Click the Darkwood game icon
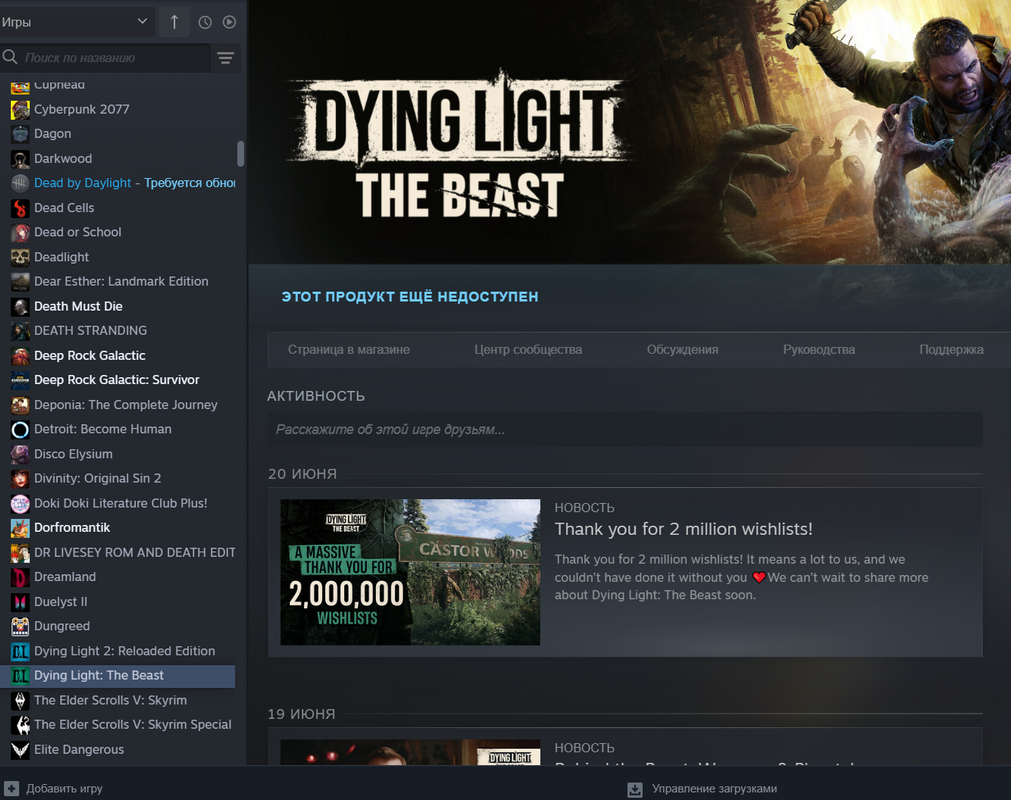This screenshot has width=1011, height=800. 20,159
